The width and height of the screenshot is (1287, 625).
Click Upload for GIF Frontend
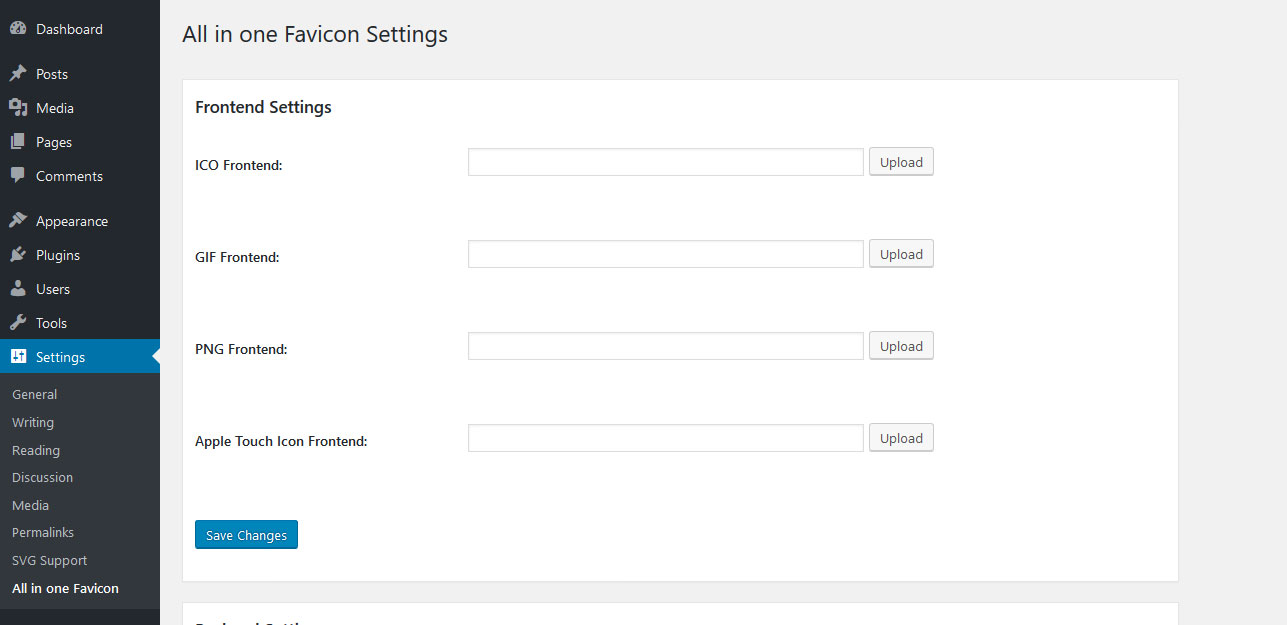[901, 254]
